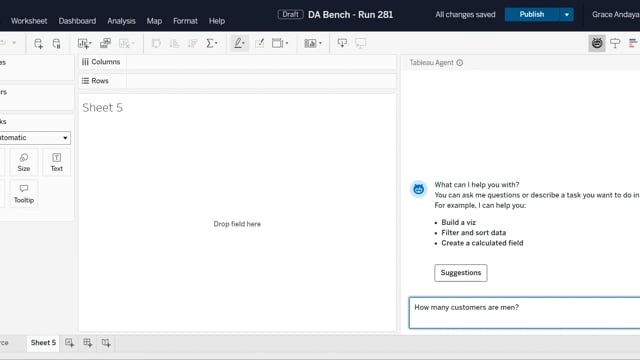Open the Worksheet menu
The image size is (640, 360).
29,21
